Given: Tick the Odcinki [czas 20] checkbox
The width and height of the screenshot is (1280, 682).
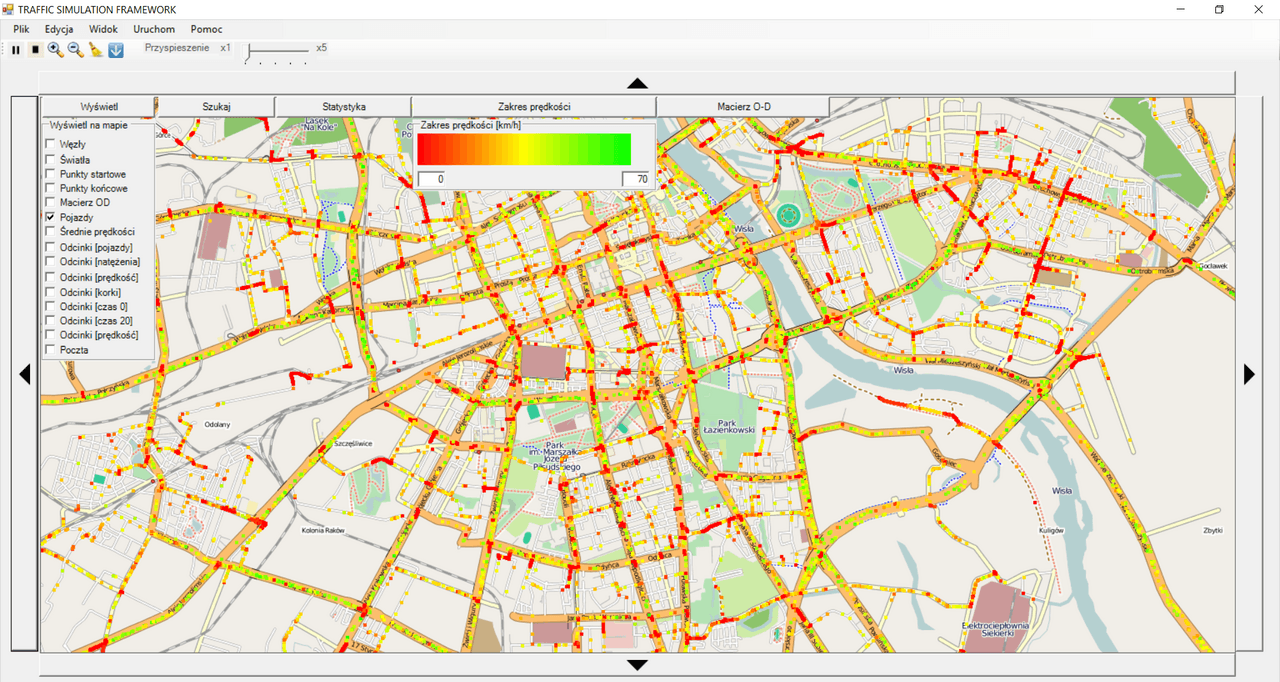Looking at the screenshot, I should tap(50, 321).
